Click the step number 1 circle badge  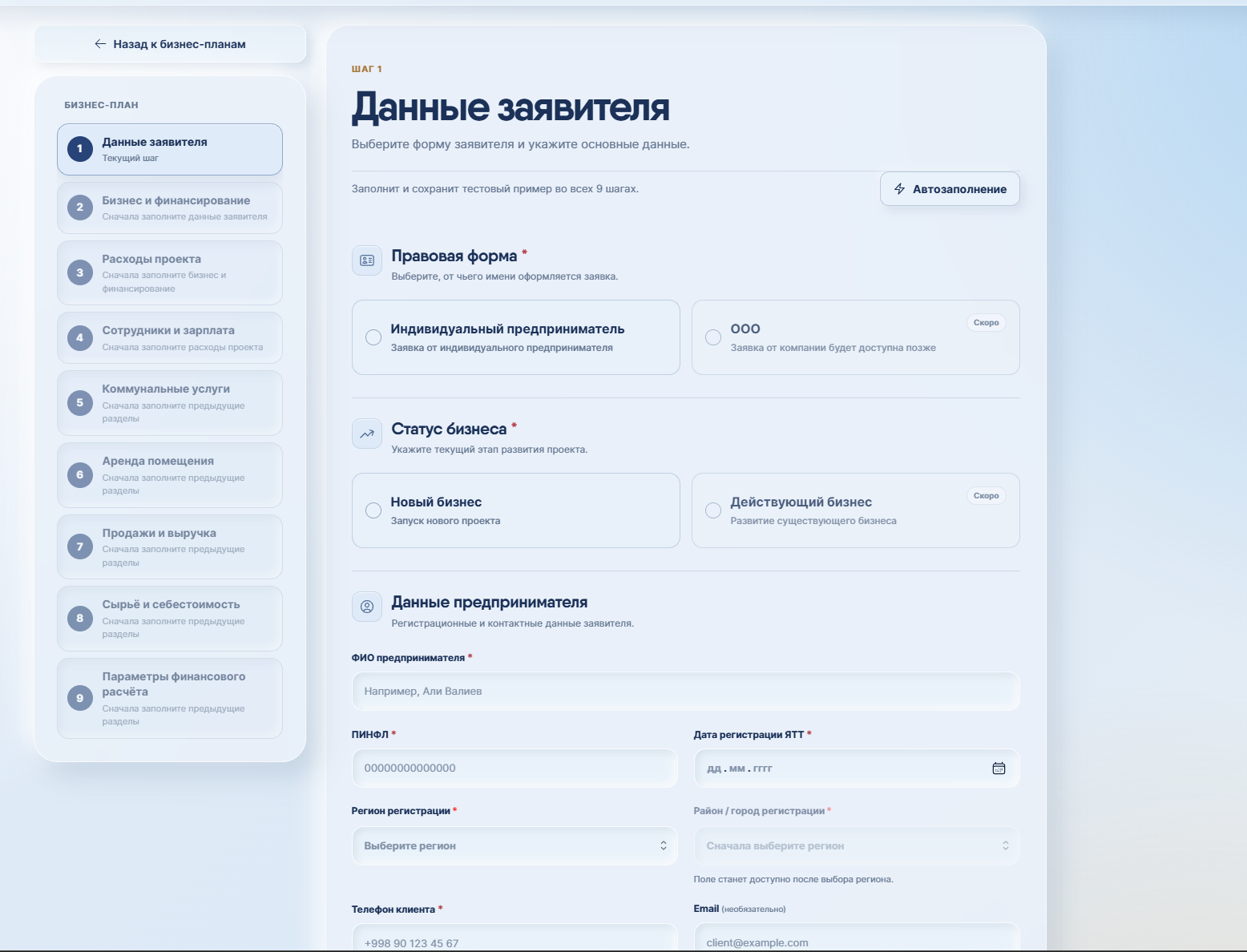(x=79, y=149)
